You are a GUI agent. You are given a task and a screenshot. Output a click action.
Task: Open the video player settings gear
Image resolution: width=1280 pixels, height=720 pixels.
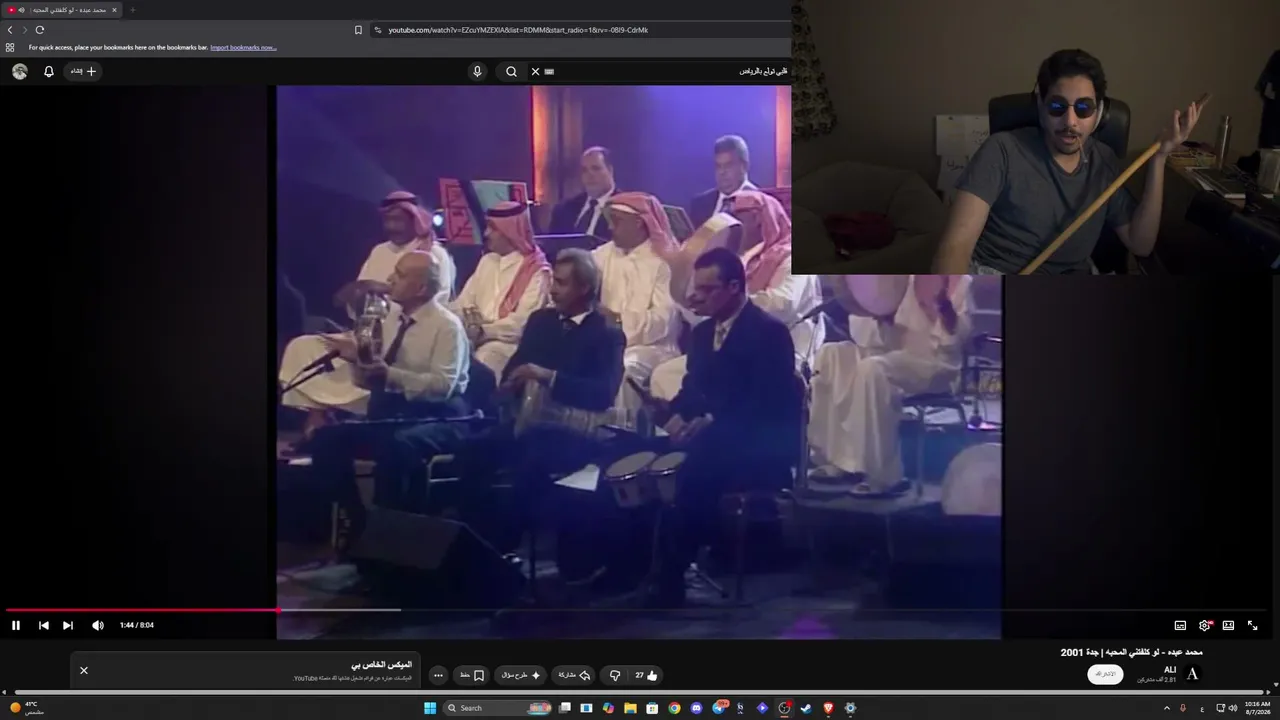click(1205, 625)
